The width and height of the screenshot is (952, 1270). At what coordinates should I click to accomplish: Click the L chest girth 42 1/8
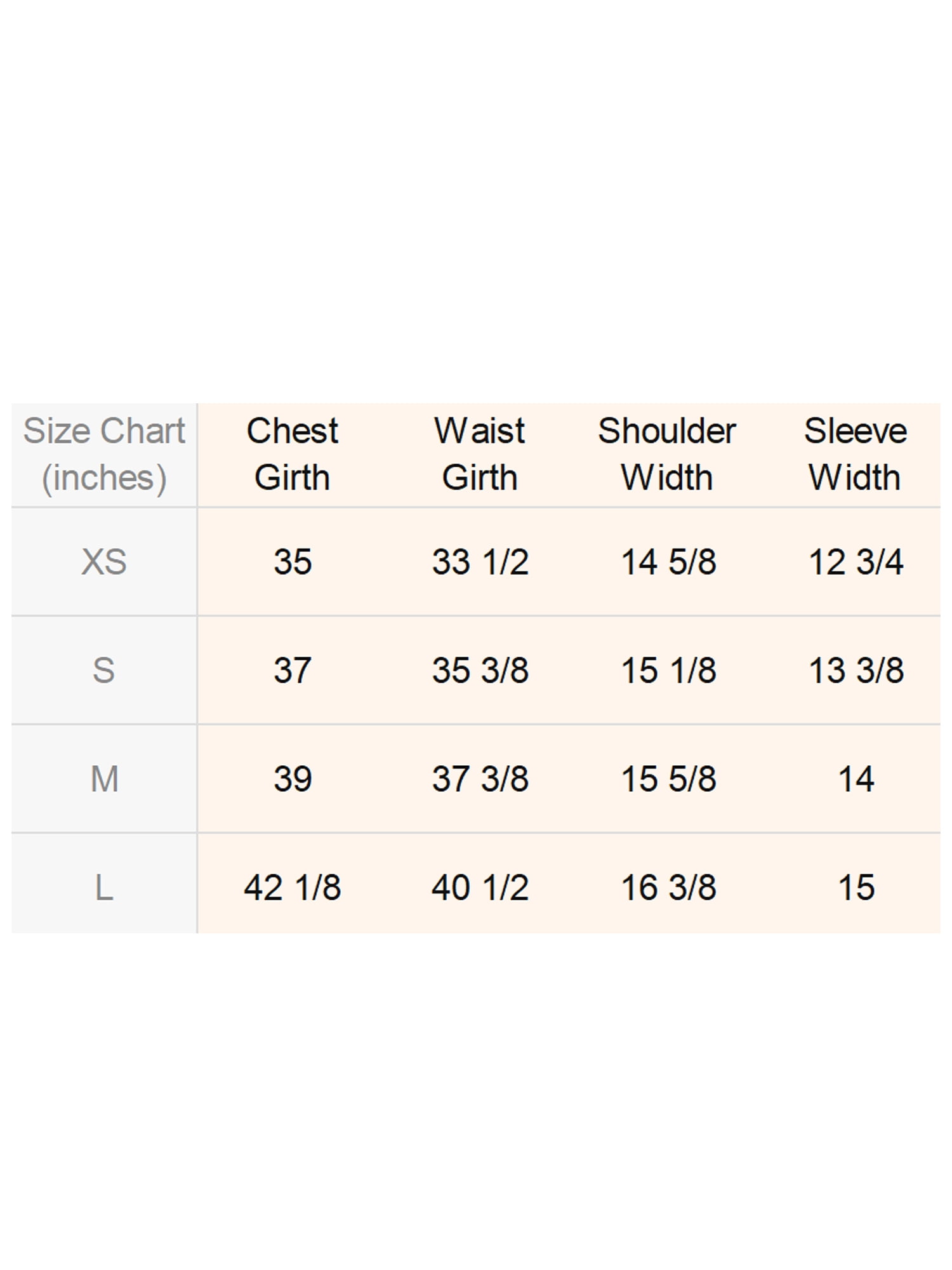[293, 888]
